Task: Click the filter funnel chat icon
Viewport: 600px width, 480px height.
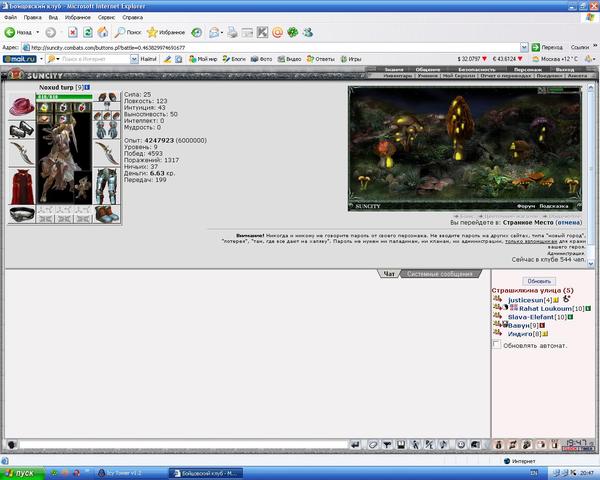Action: click(387, 445)
